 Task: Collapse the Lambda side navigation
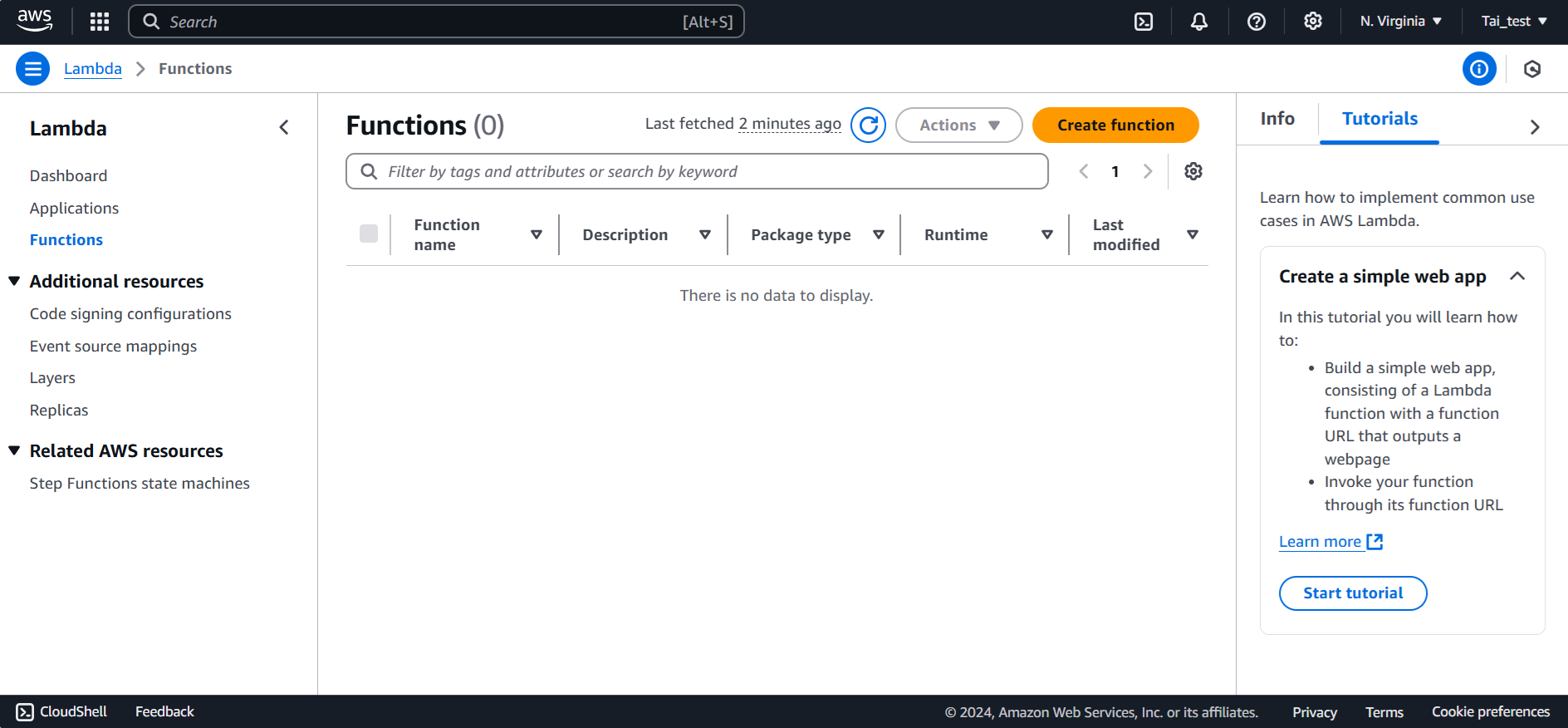[x=284, y=127]
